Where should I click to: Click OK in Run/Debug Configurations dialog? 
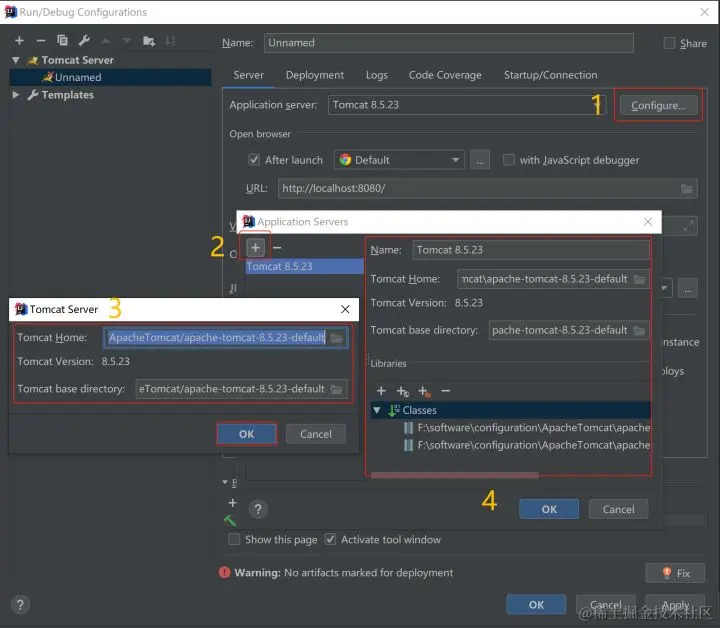536,605
